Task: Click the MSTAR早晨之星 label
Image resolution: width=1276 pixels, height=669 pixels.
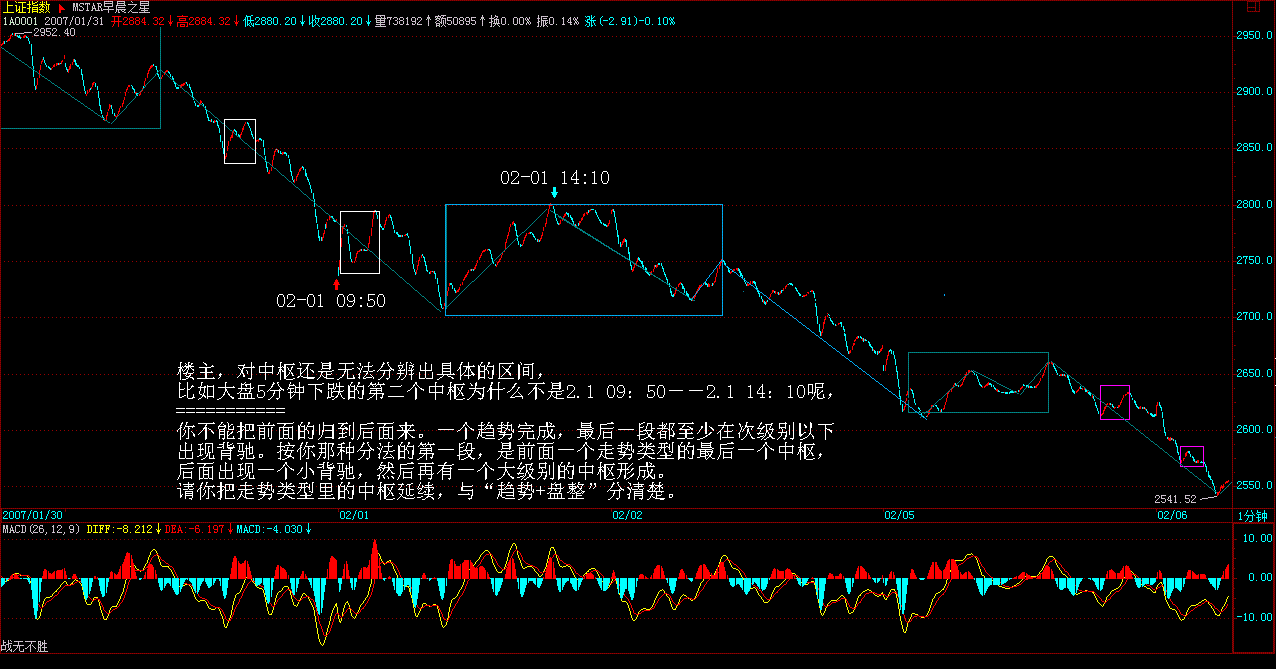Action: [x=110, y=7]
